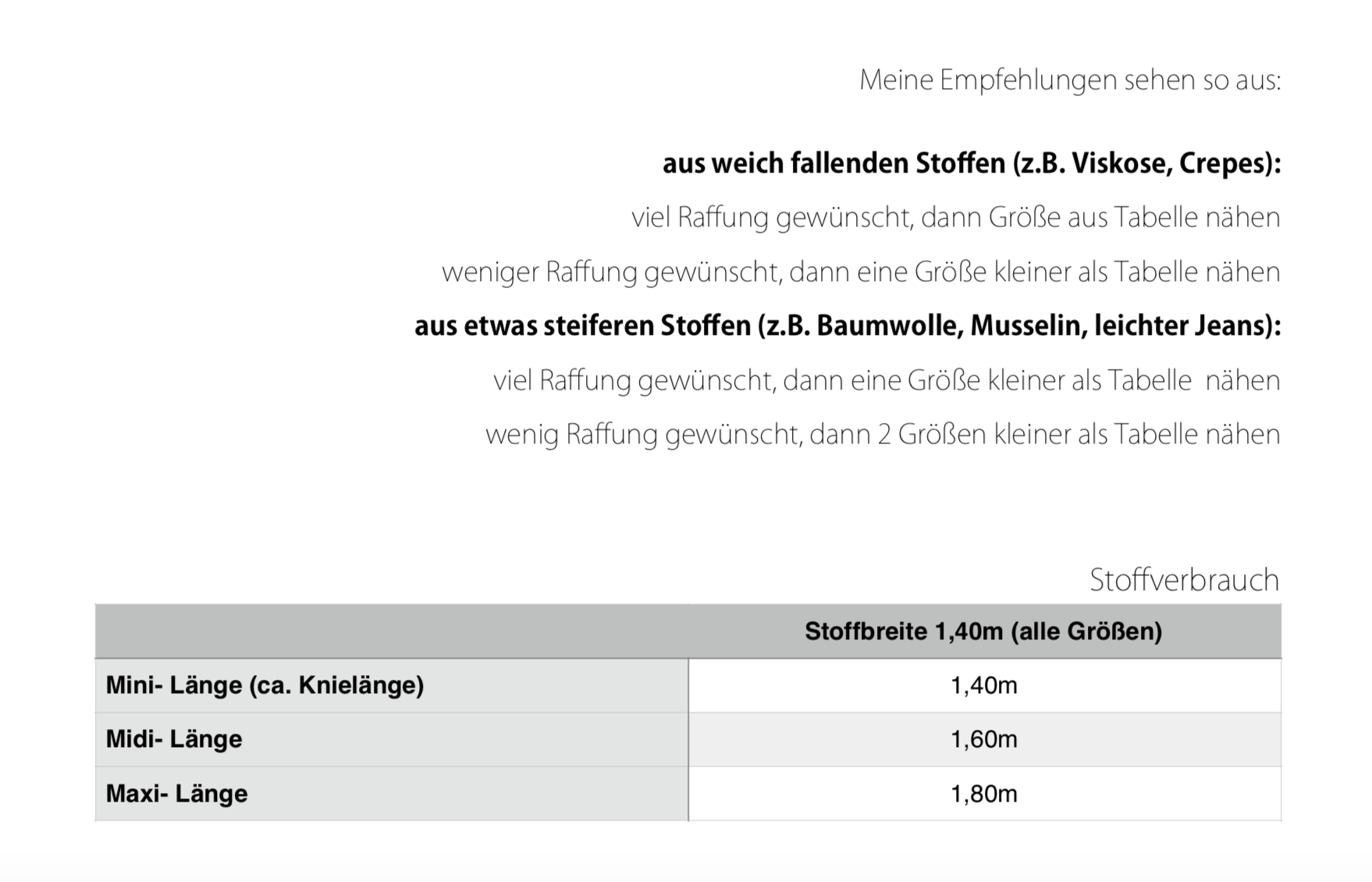Viewport: 1372px width, 882px height.
Task: Click the line starting with "weniger Raffung gewünscht"
Action: [x=860, y=272]
